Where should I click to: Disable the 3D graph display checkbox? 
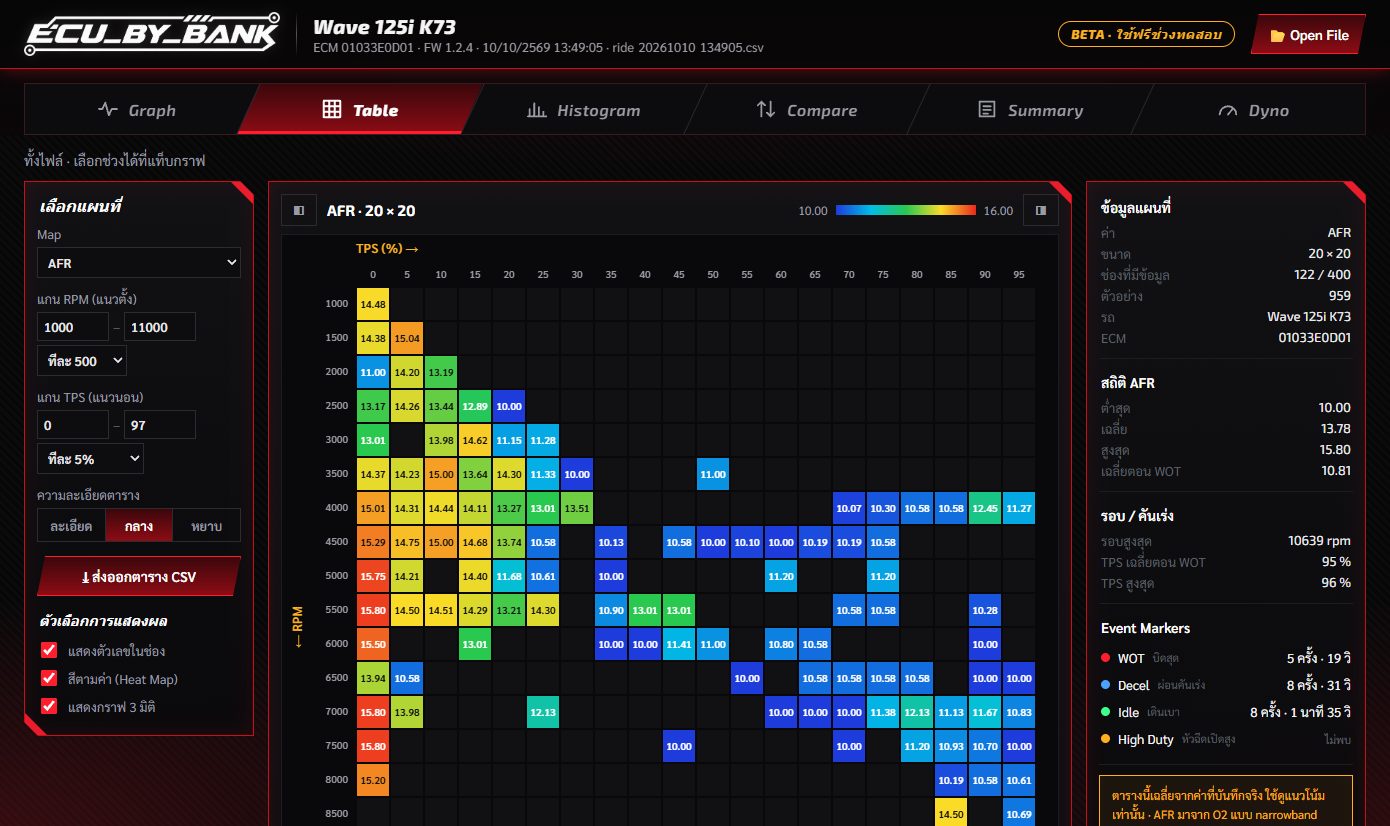click(49, 707)
